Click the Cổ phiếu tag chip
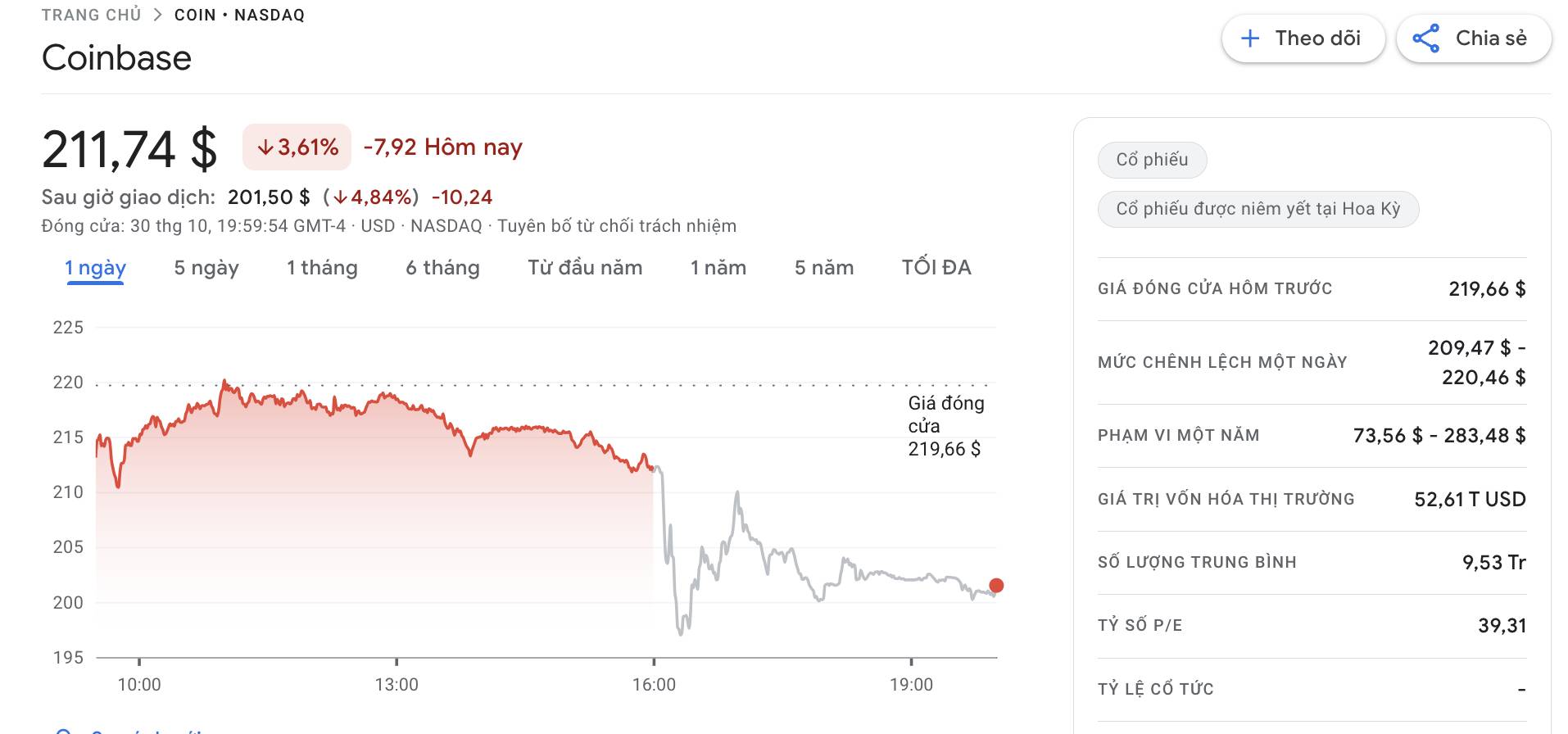The image size is (1568, 734). [x=1152, y=160]
